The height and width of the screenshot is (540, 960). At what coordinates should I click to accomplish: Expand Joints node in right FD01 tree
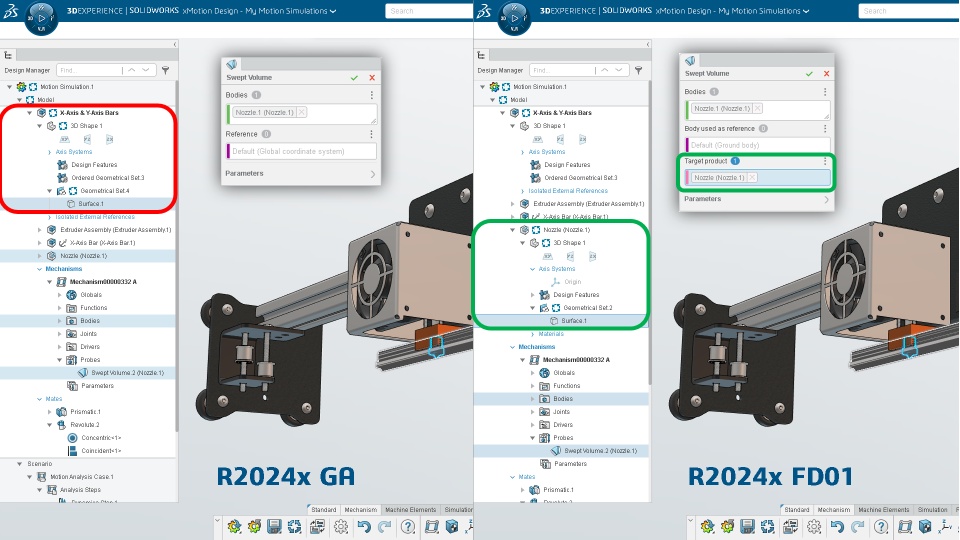pos(533,412)
